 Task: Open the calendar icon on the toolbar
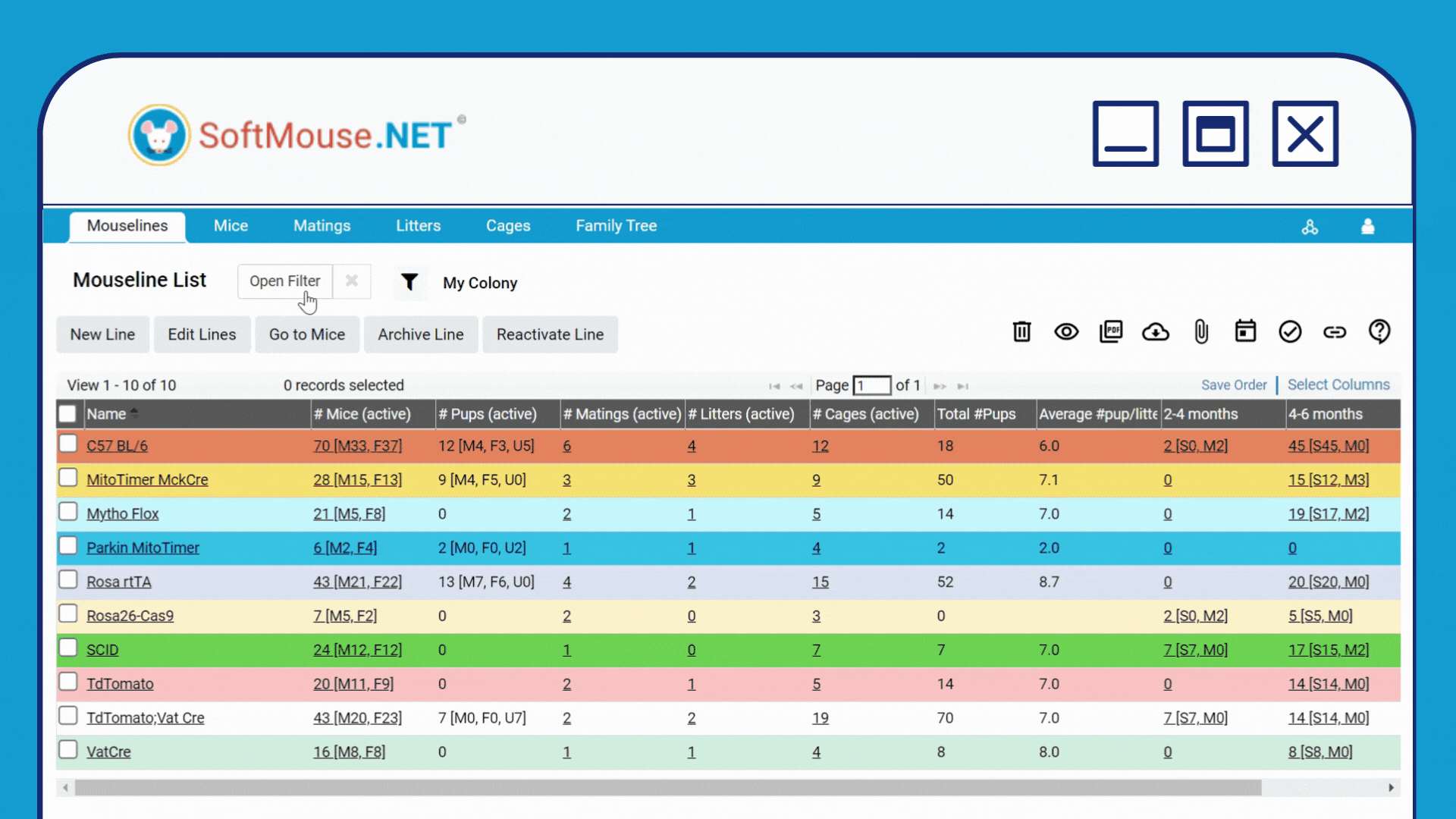pos(1245,331)
